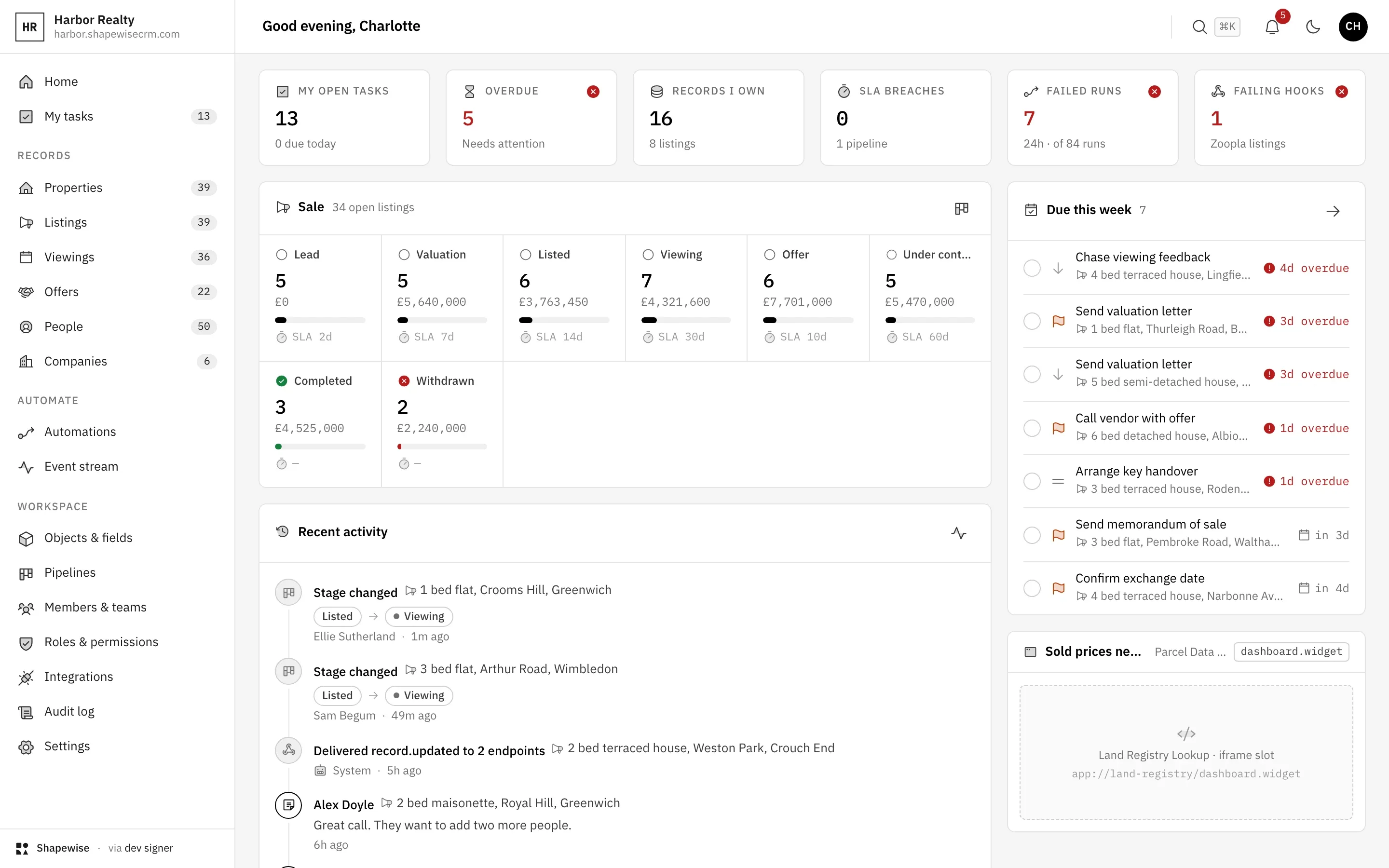Open Records I Own stat card
Image resolution: width=1389 pixels, height=868 pixels.
[718, 118]
